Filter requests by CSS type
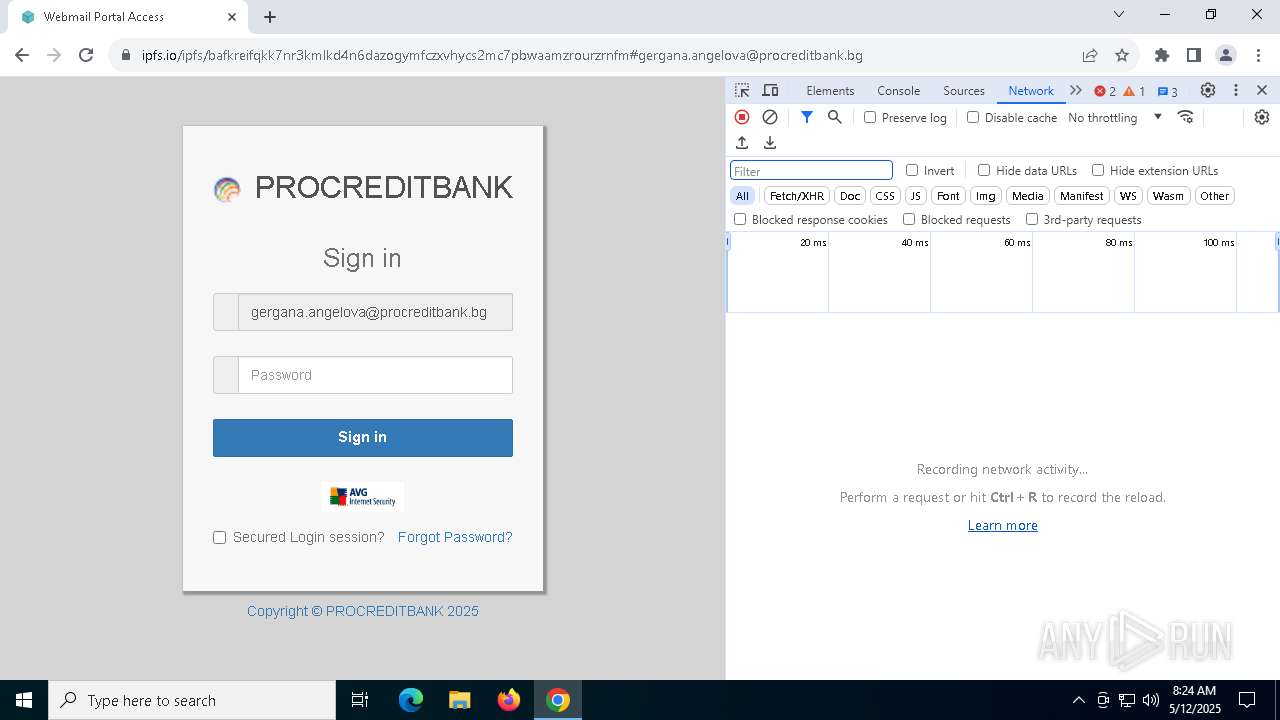 [x=885, y=196]
